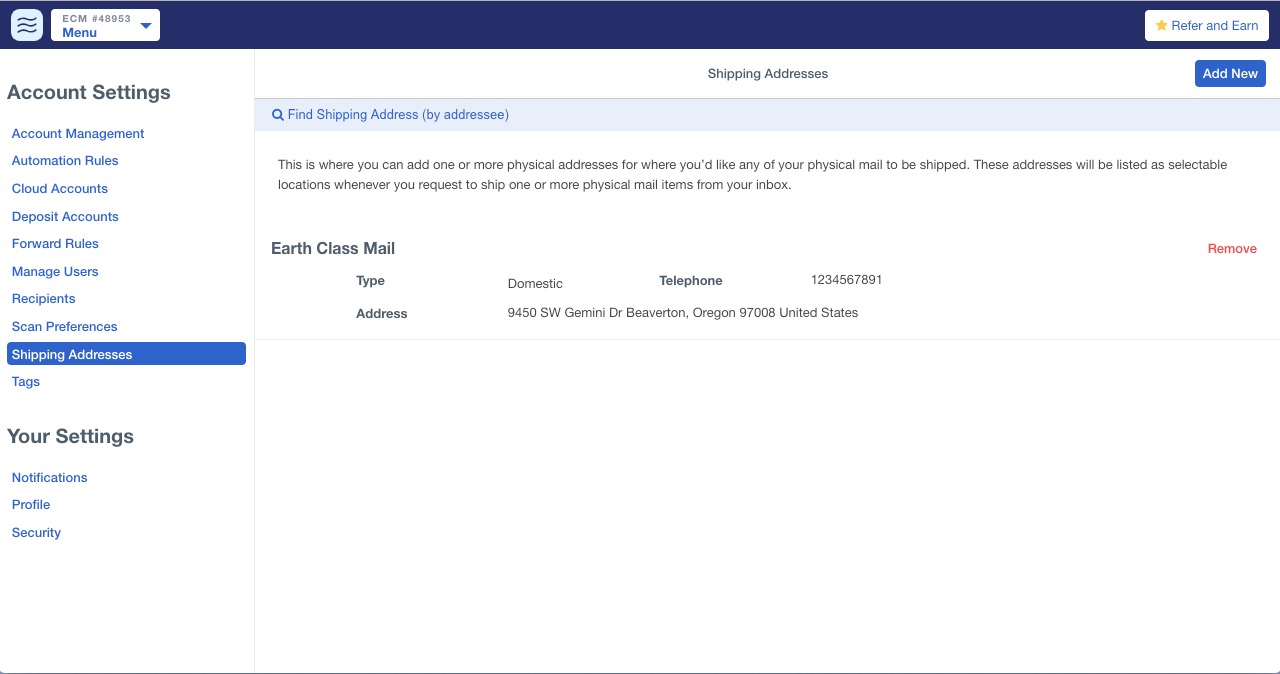Click the star icon in Refer and Earn

tap(1161, 26)
